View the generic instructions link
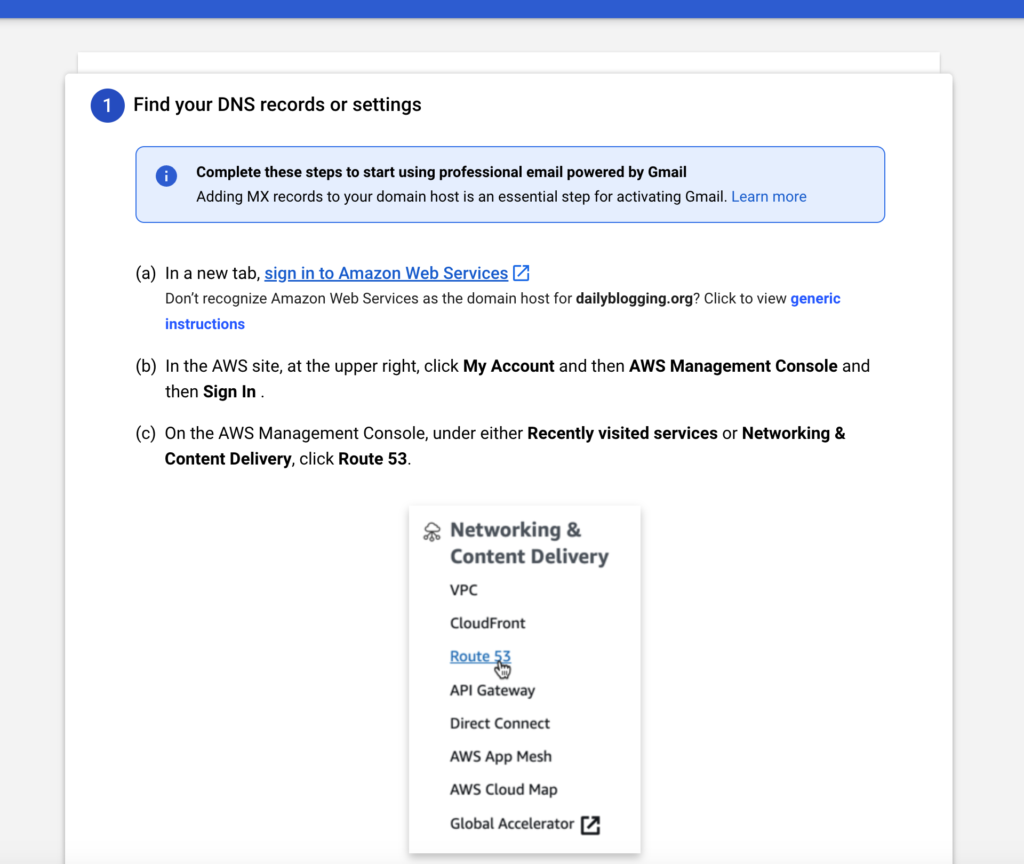This screenshot has height=864, width=1024. (x=205, y=324)
